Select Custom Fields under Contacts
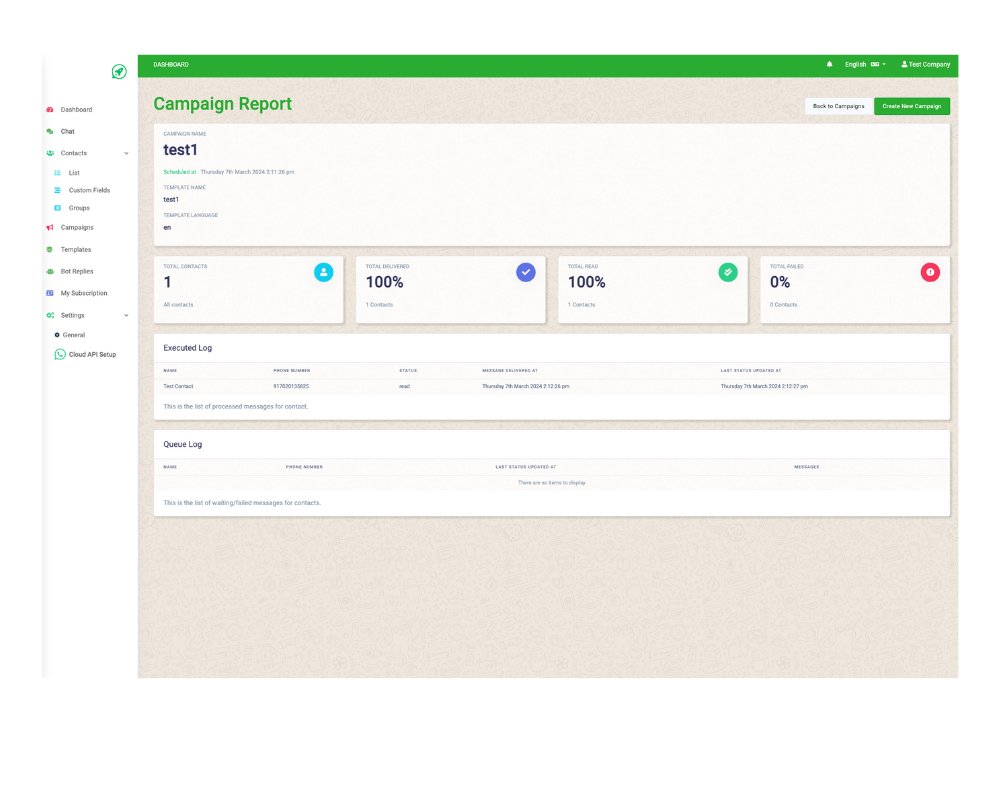This screenshot has height=800, width=1000. (x=89, y=190)
